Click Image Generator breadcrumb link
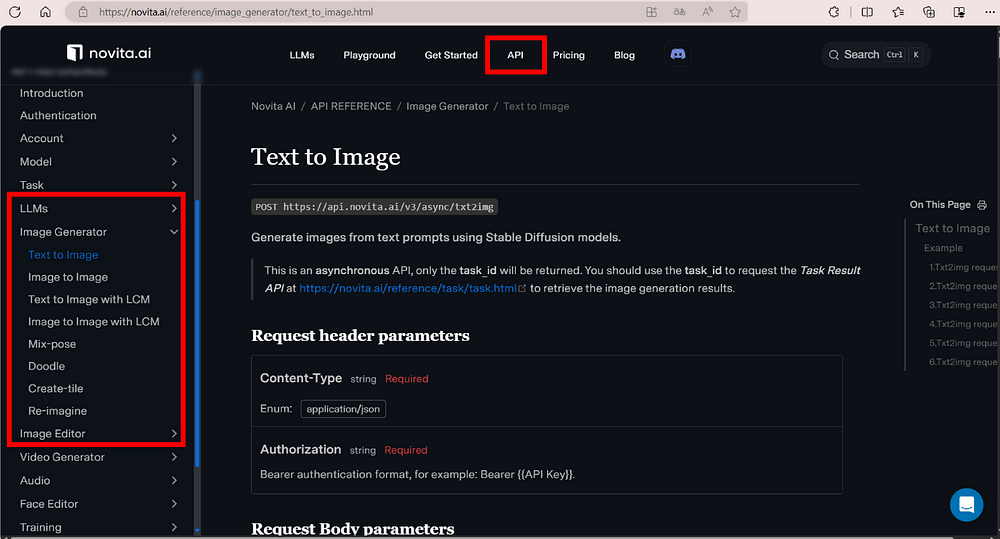 tap(447, 107)
